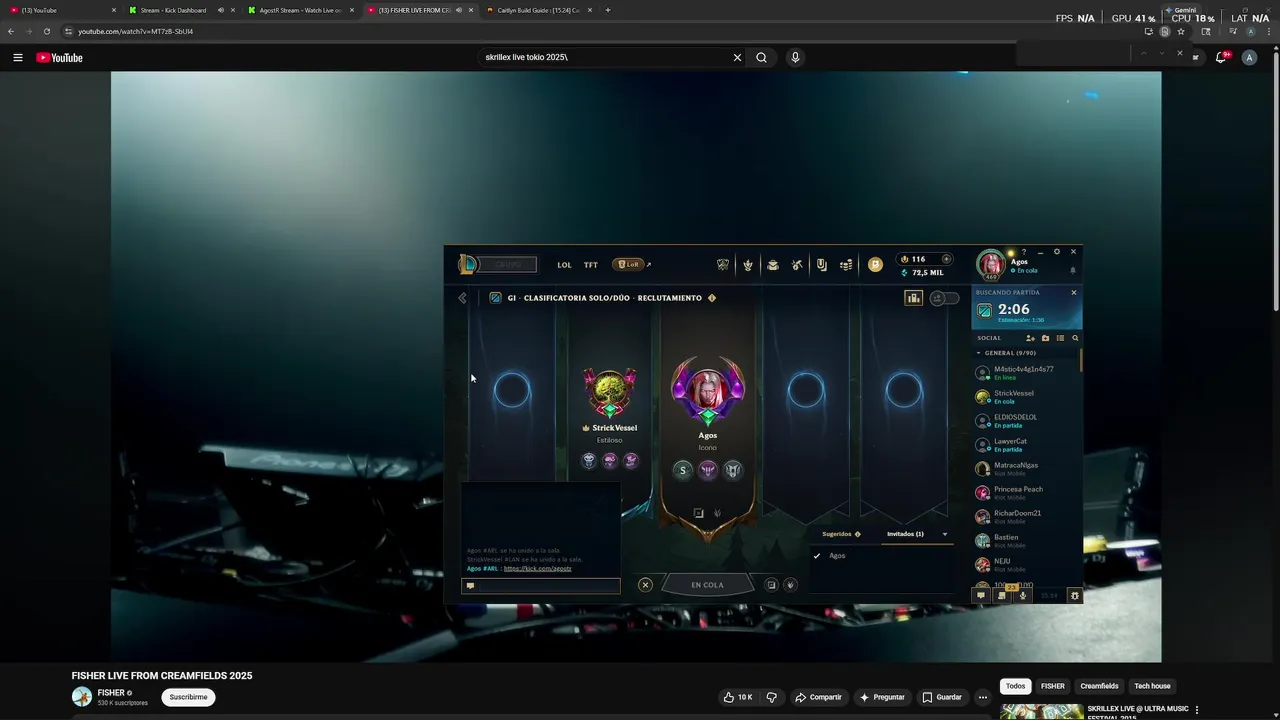Click the YouTube search magnifier button

click(762, 58)
